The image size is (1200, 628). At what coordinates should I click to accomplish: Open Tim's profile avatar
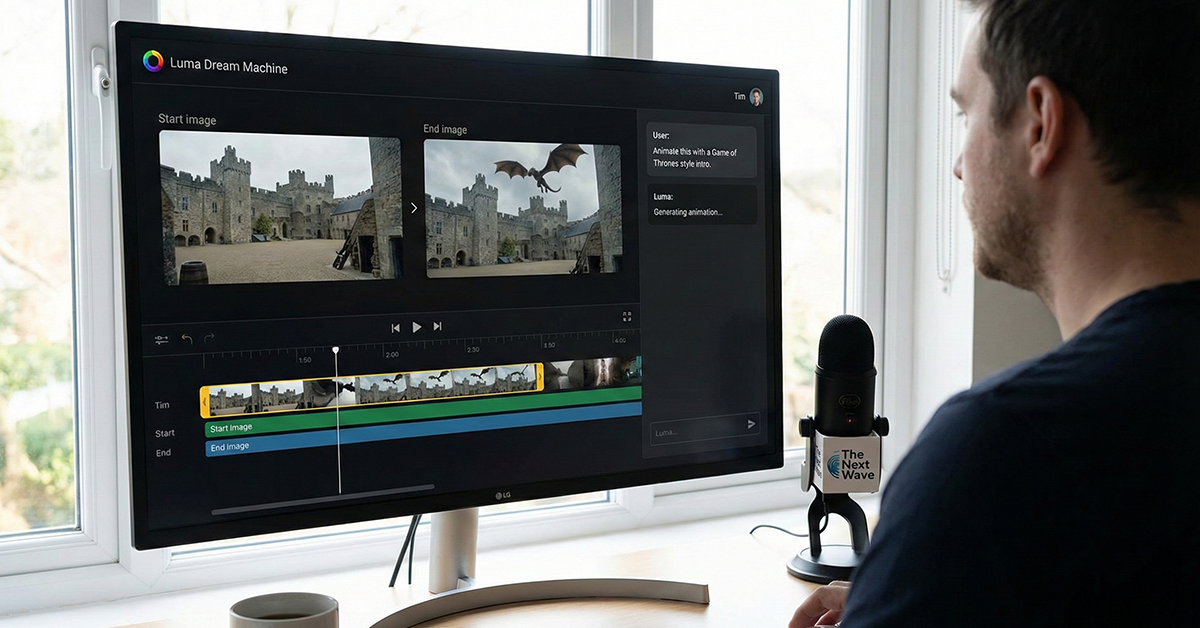(x=756, y=97)
